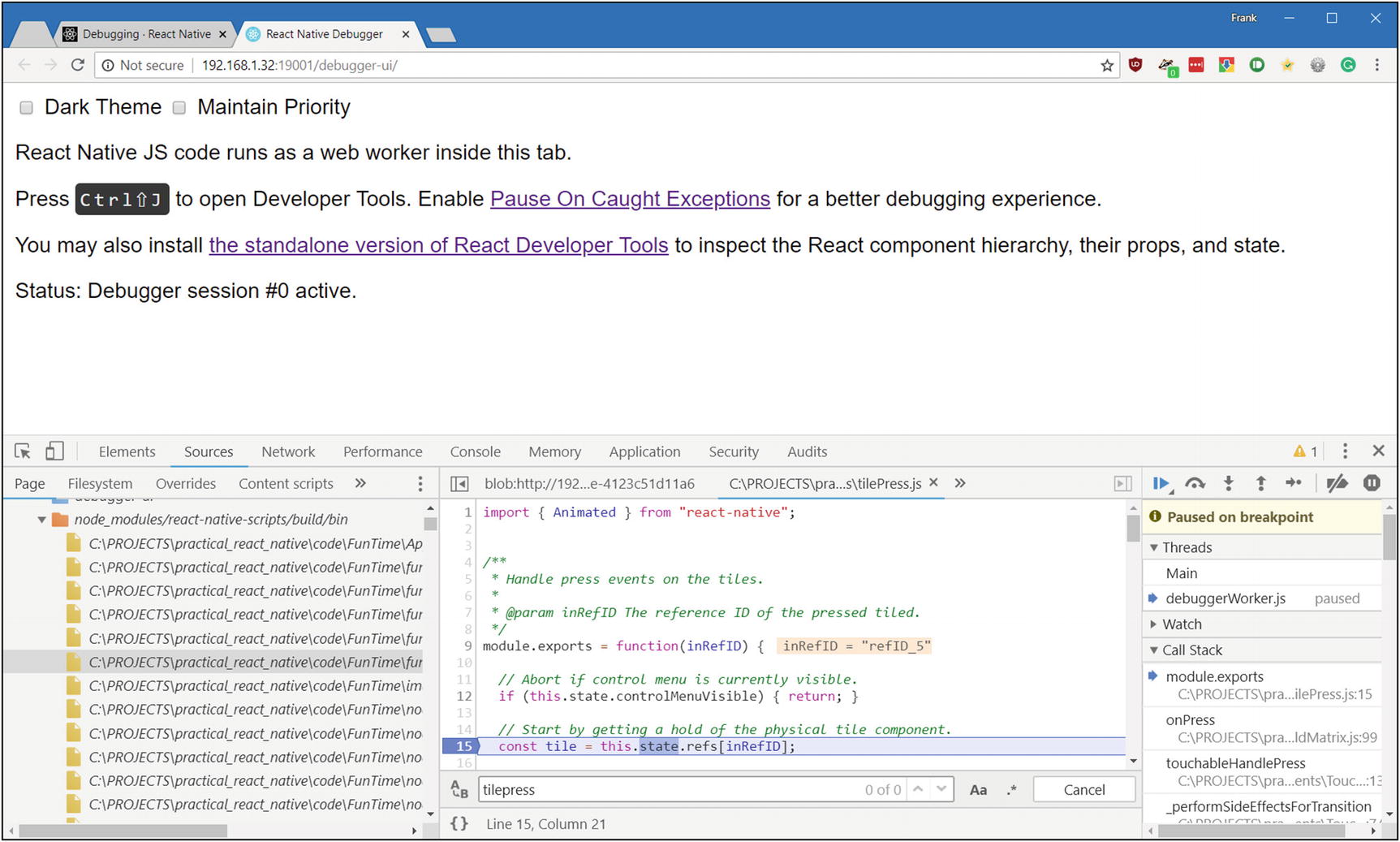Select the inspect element picker icon

[23, 451]
